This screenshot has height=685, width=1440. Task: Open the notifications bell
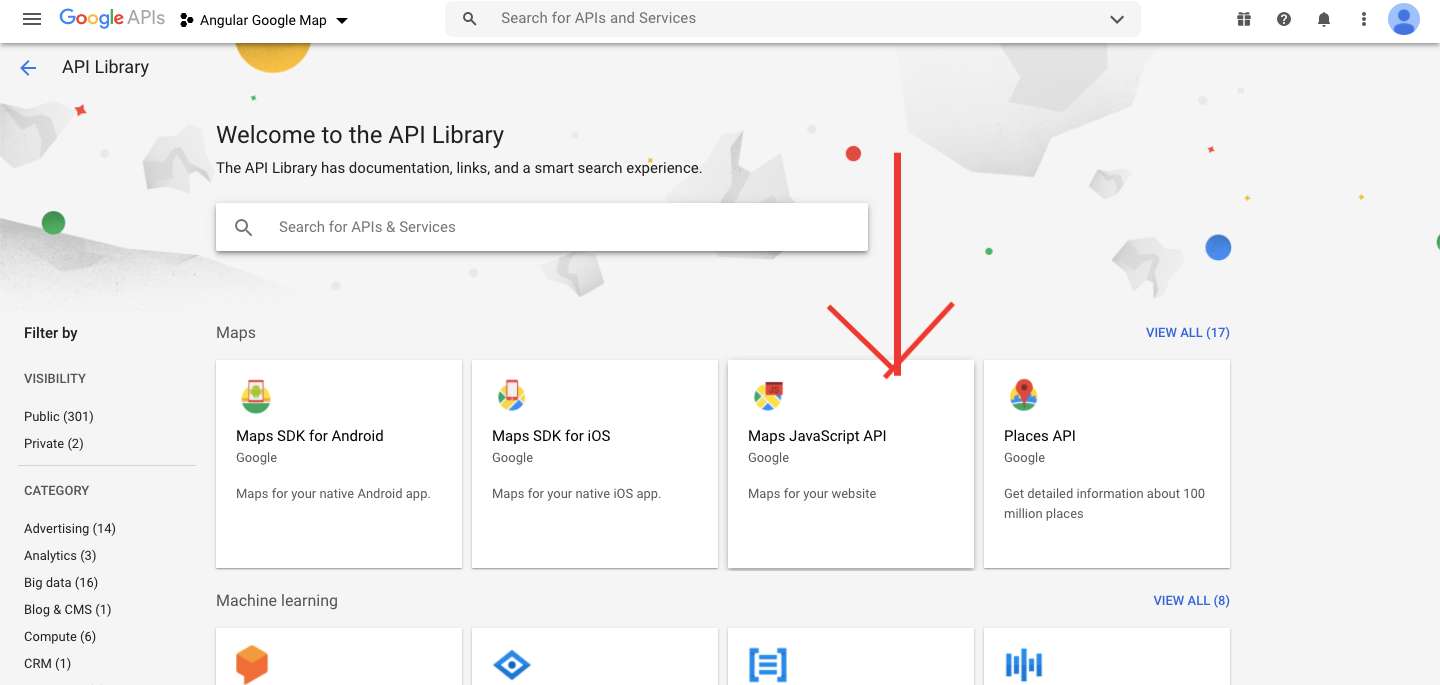tap(1324, 19)
